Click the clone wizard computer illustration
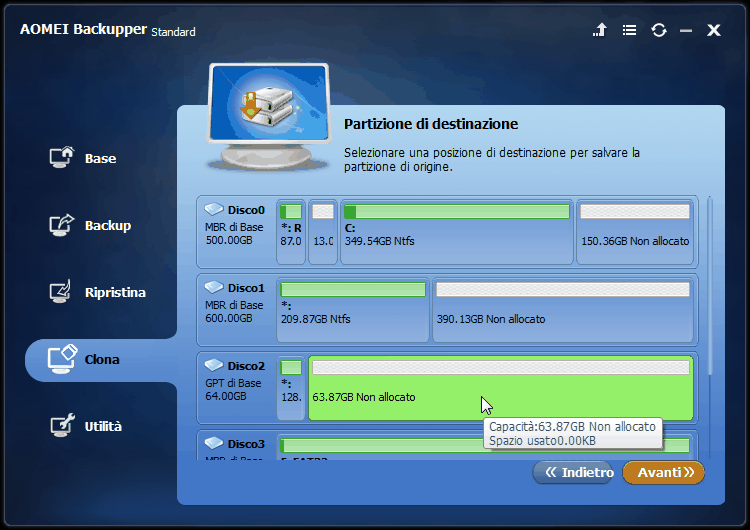The image size is (750, 530). click(269, 118)
